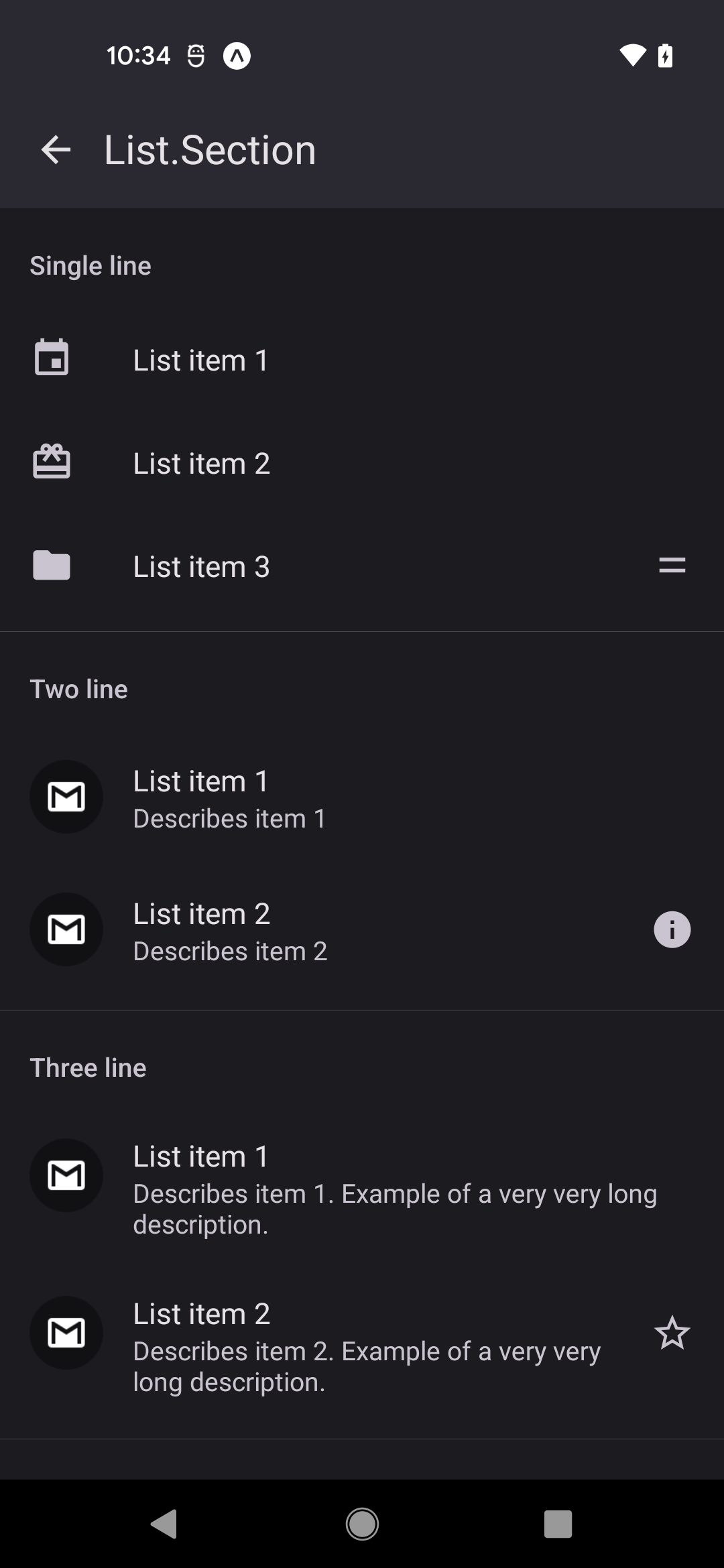
Task: Open item labeled Describes item 2
Action: [230, 952]
